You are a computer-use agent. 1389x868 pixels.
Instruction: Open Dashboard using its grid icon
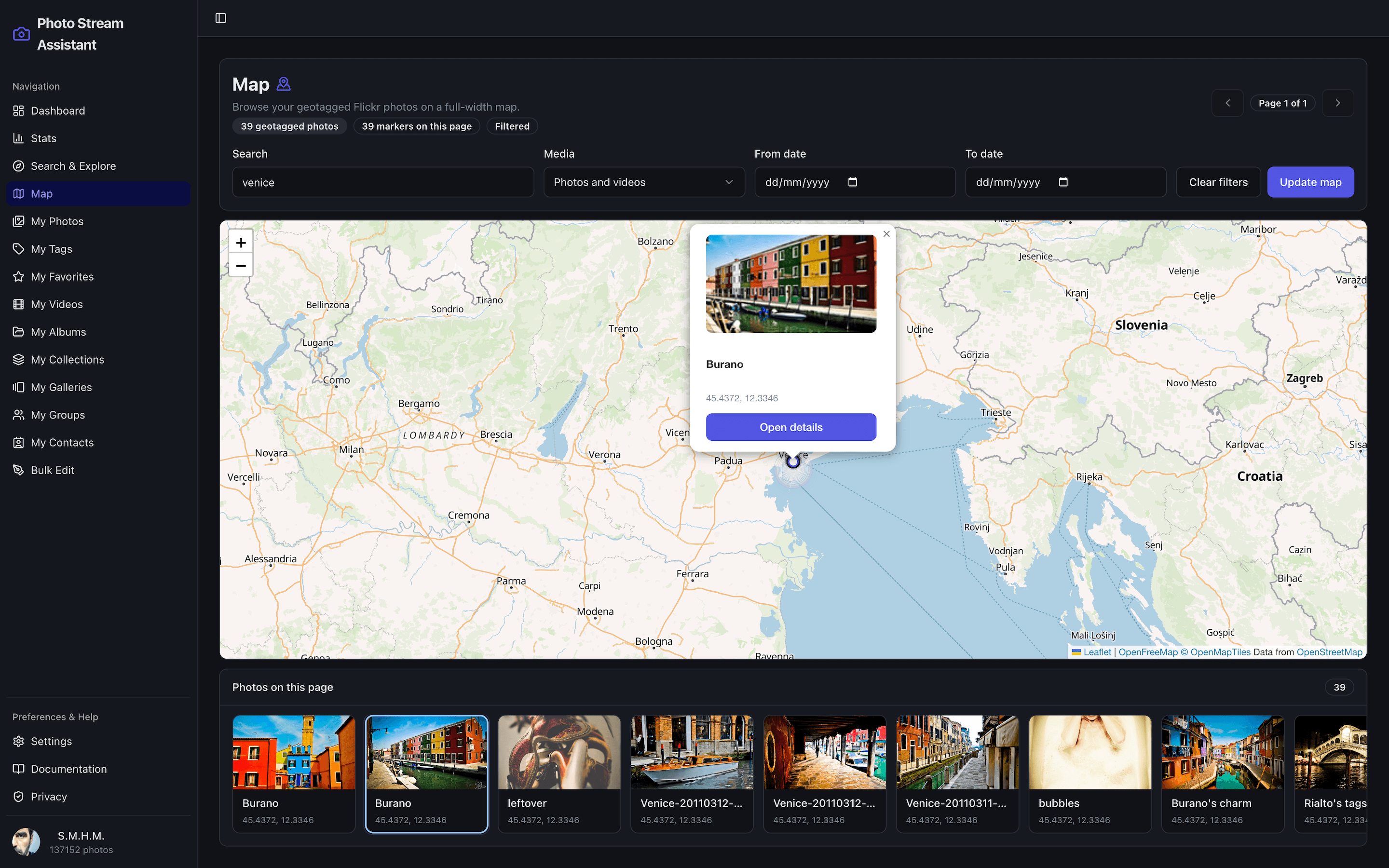tap(19, 110)
